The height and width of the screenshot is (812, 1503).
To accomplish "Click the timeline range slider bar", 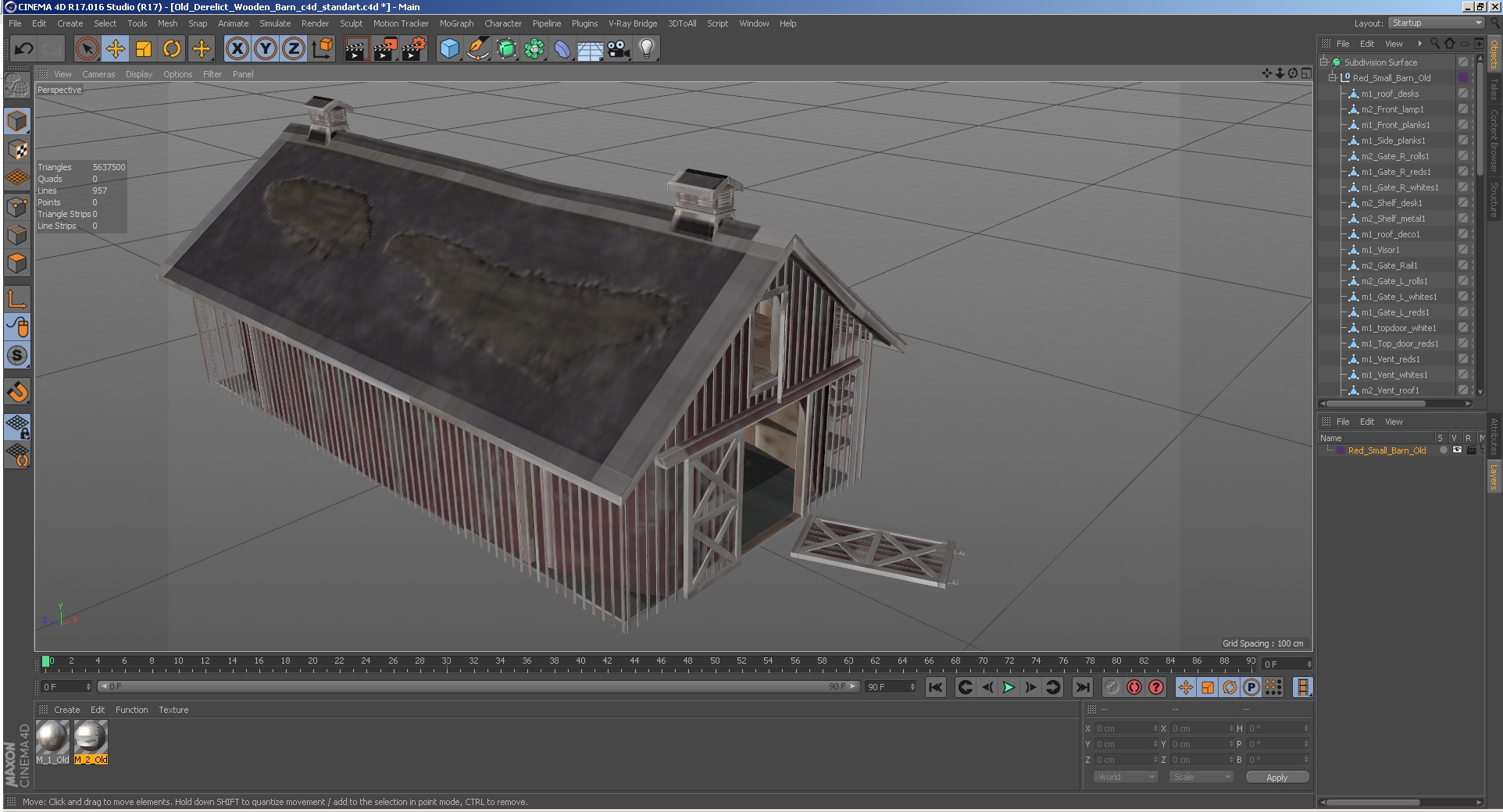I will (x=478, y=686).
